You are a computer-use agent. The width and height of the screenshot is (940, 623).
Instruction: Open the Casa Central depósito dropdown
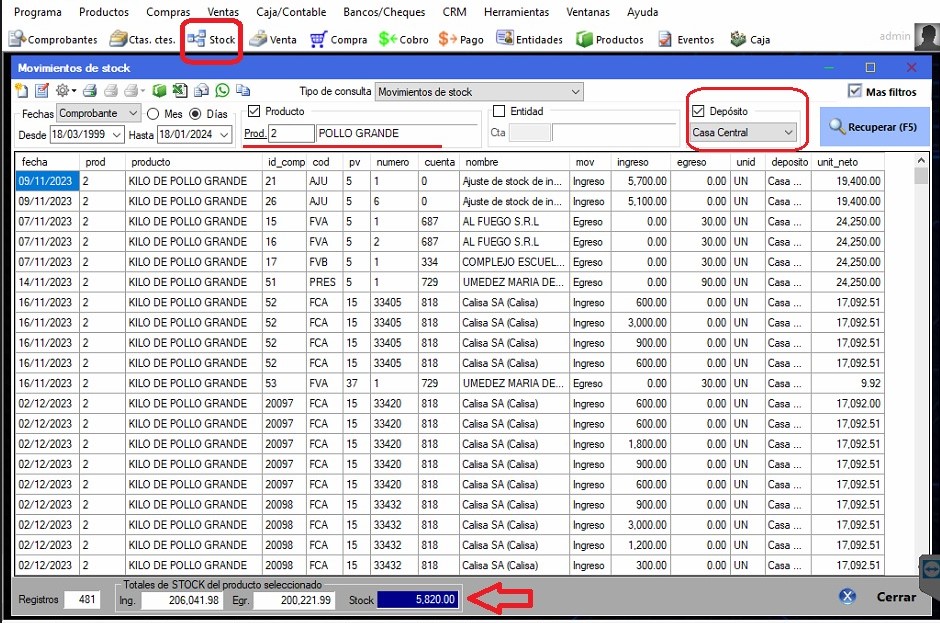743,132
